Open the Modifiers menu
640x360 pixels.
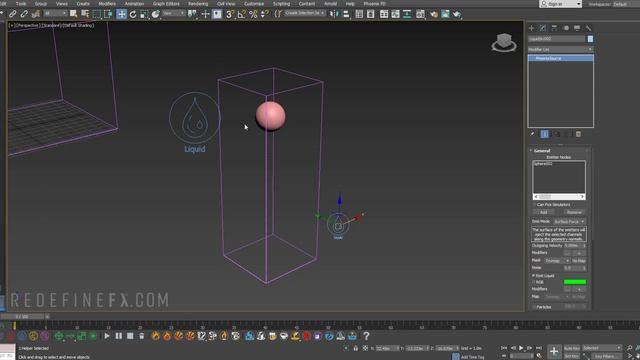[107, 4]
